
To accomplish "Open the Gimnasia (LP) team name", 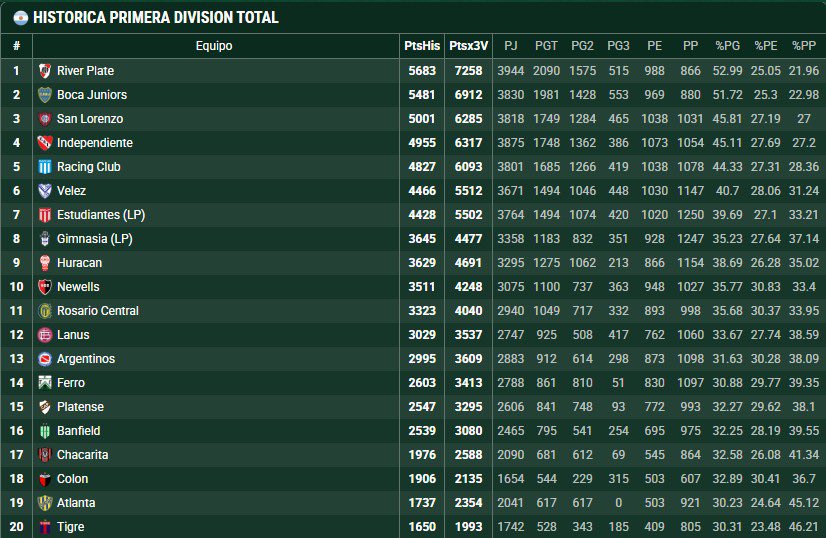I will [94, 239].
